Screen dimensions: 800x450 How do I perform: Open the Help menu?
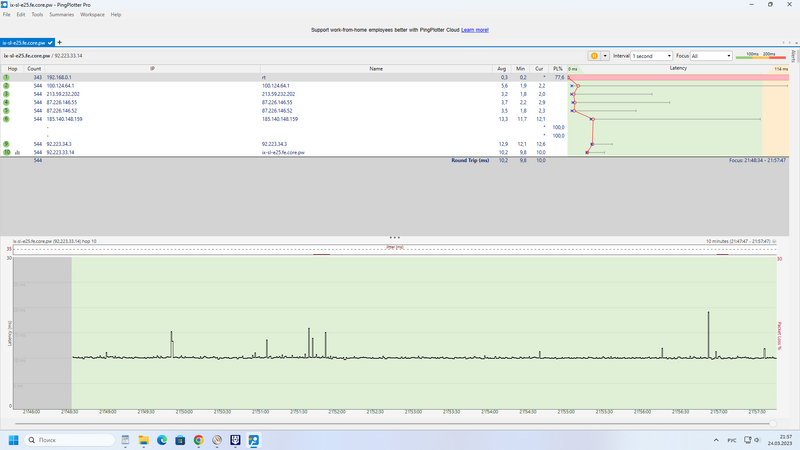pyautogui.click(x=116, y=15)
